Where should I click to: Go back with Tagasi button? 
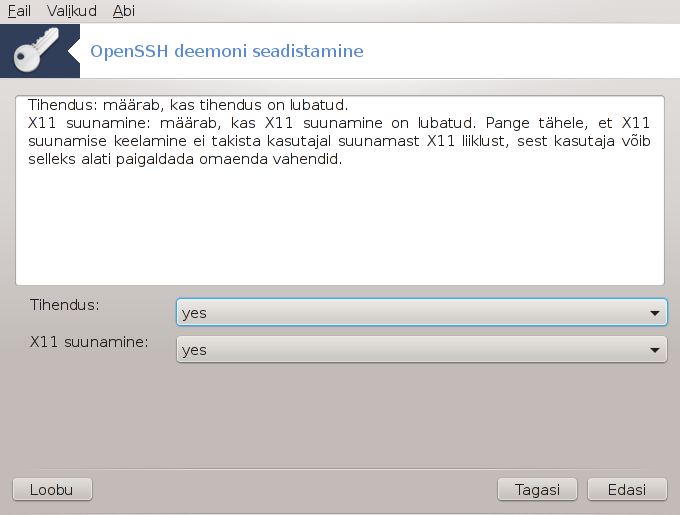click(x=537, y=490)
